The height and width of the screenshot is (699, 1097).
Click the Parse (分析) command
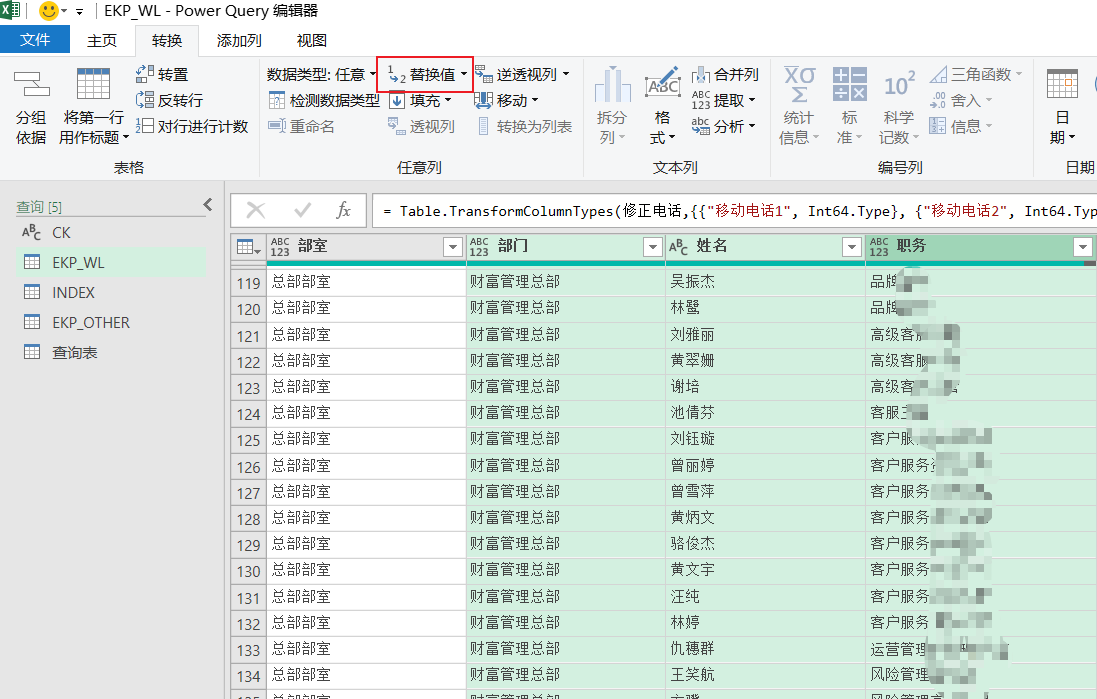coord(723,126)
